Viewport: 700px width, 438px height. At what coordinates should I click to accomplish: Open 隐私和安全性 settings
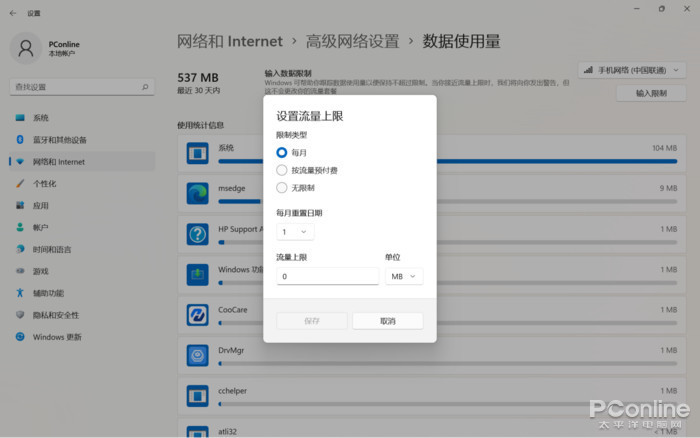tap(82, 315)
